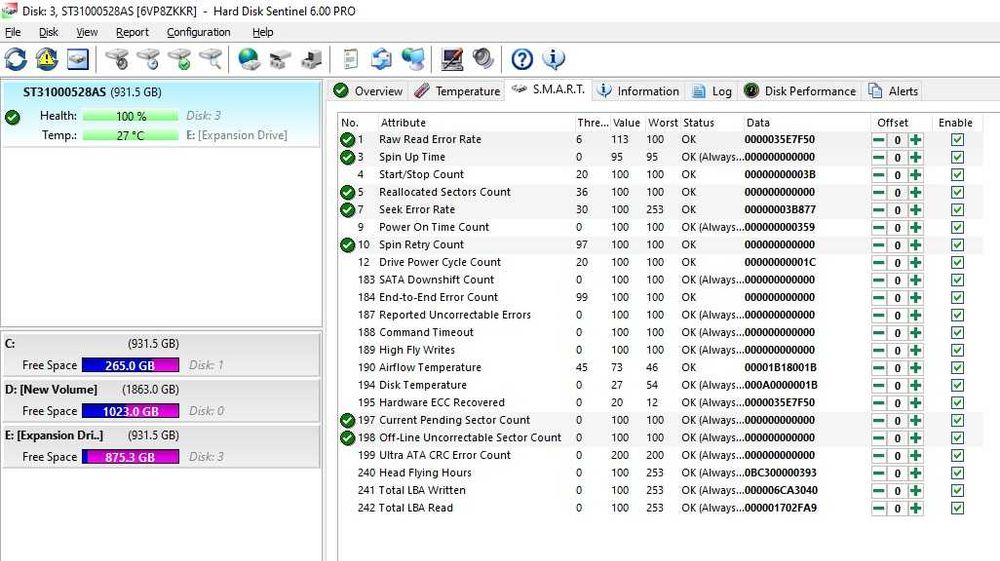Click the yellow warning triangle toolbar icon
The height and width of the screenshot is (561, 1000).
pos(47,59)
